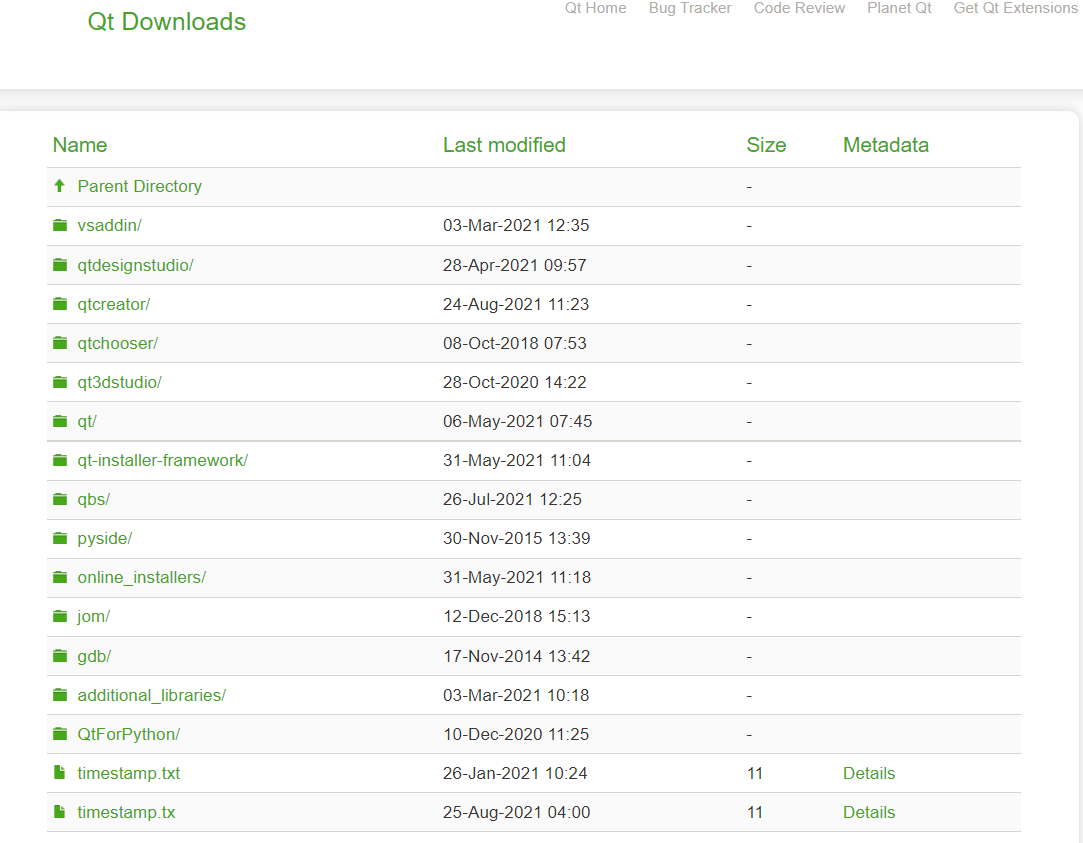Image resolution: width=1083 pixels, height=843 pixels.
Task: Click the date 26-Jan-2021 10:24
Action: click(515, 773)
